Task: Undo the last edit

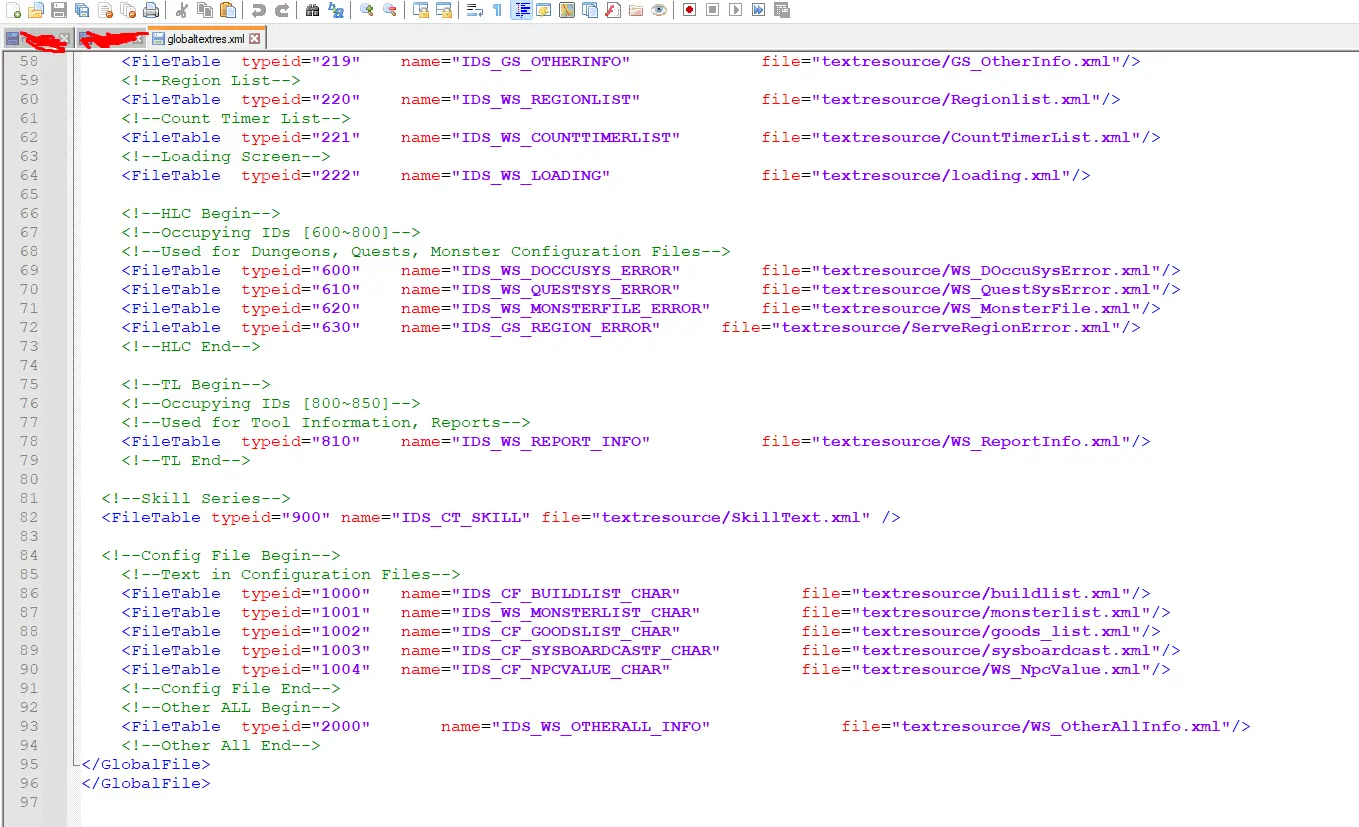Action: click(x=258, y=10)
